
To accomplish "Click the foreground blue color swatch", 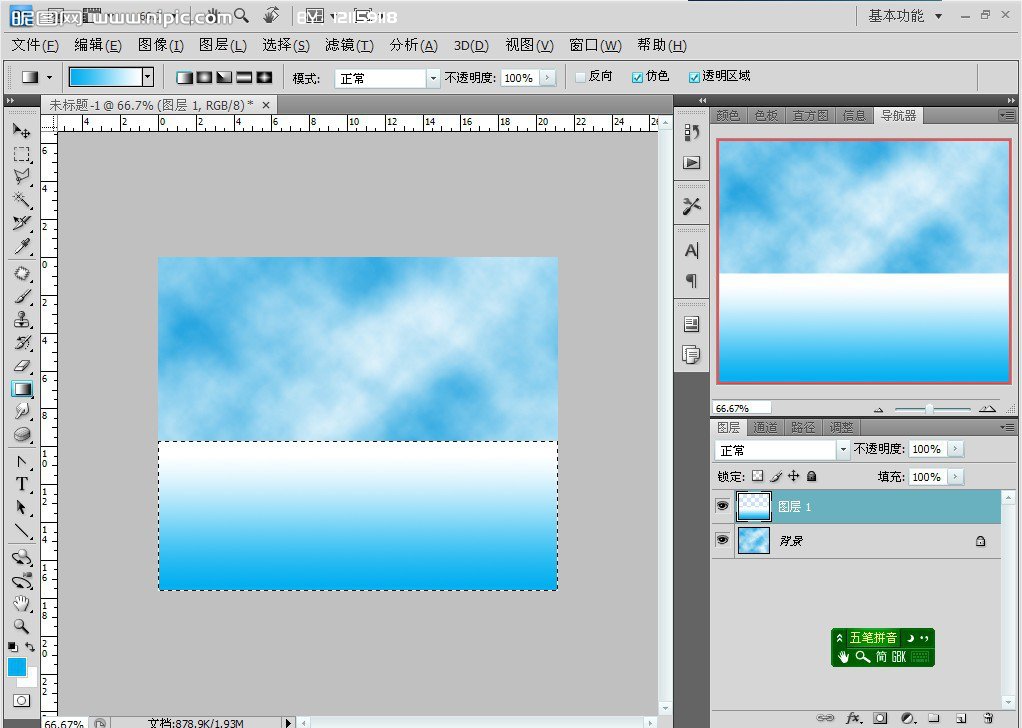I will pyautogui.click(x=17, y=667).
